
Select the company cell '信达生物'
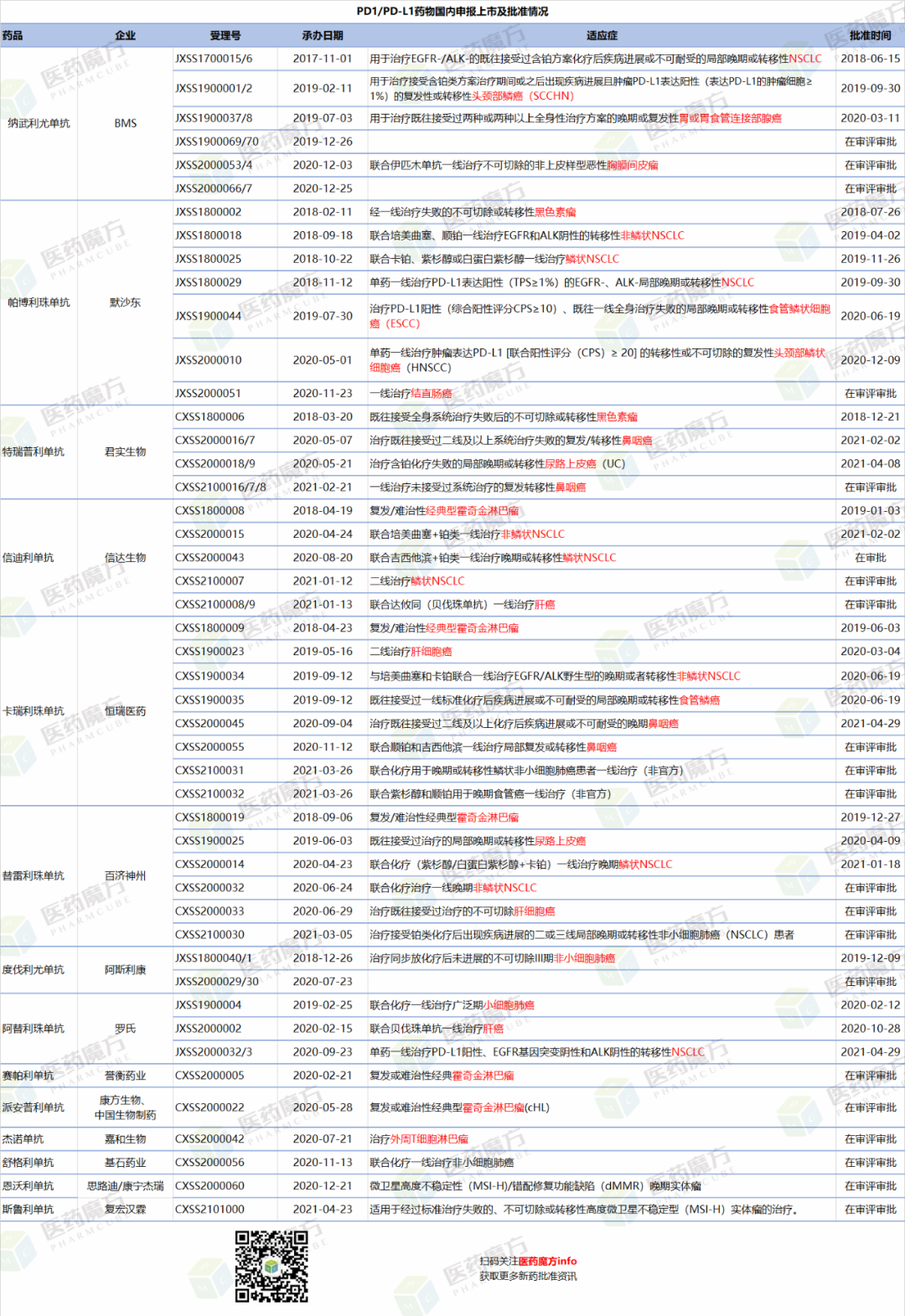[126, 557]
